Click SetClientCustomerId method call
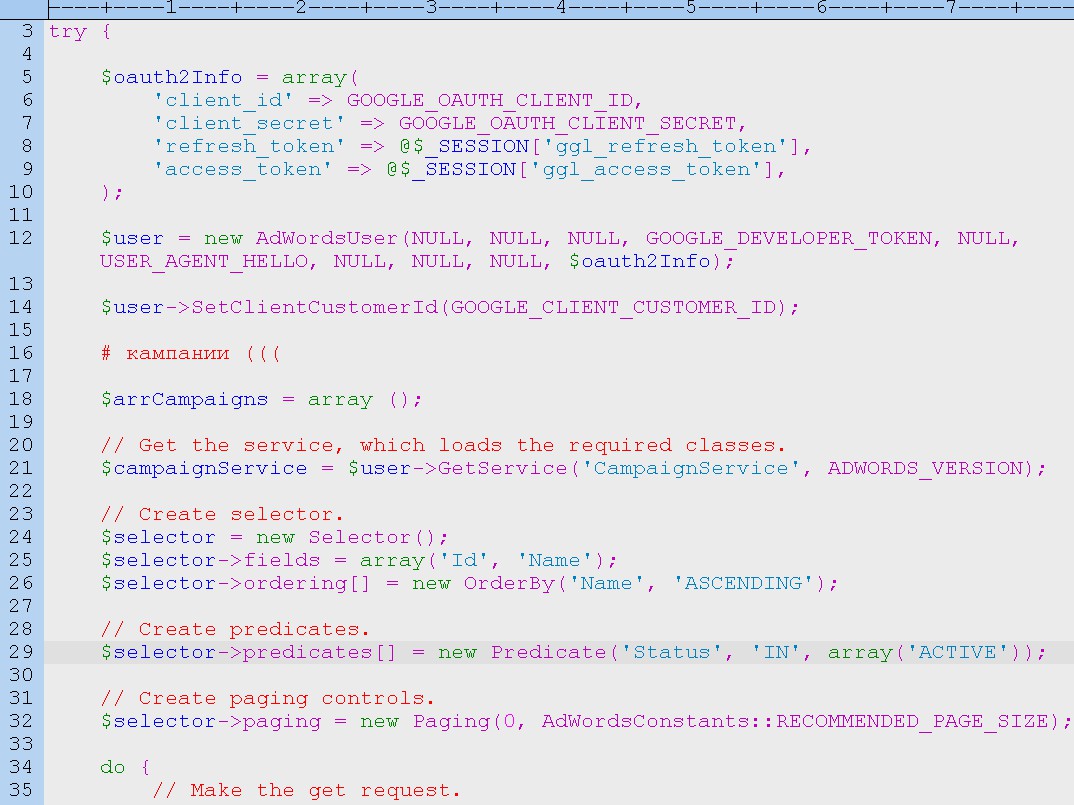The width and height of the screenshot is (1074, 805). pos(314,308)
